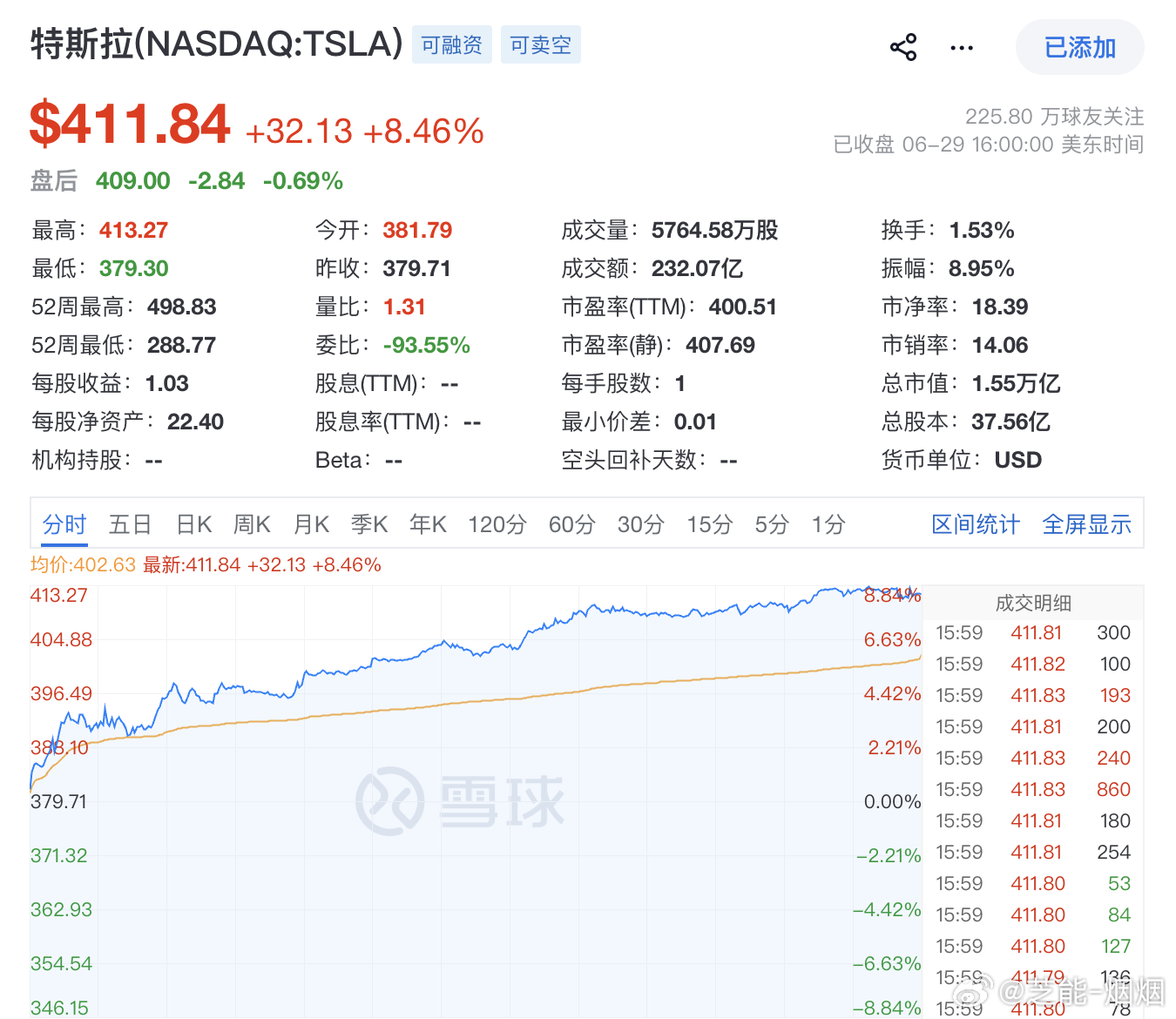
Task: Click the share icon
Action: click(903, 47)
